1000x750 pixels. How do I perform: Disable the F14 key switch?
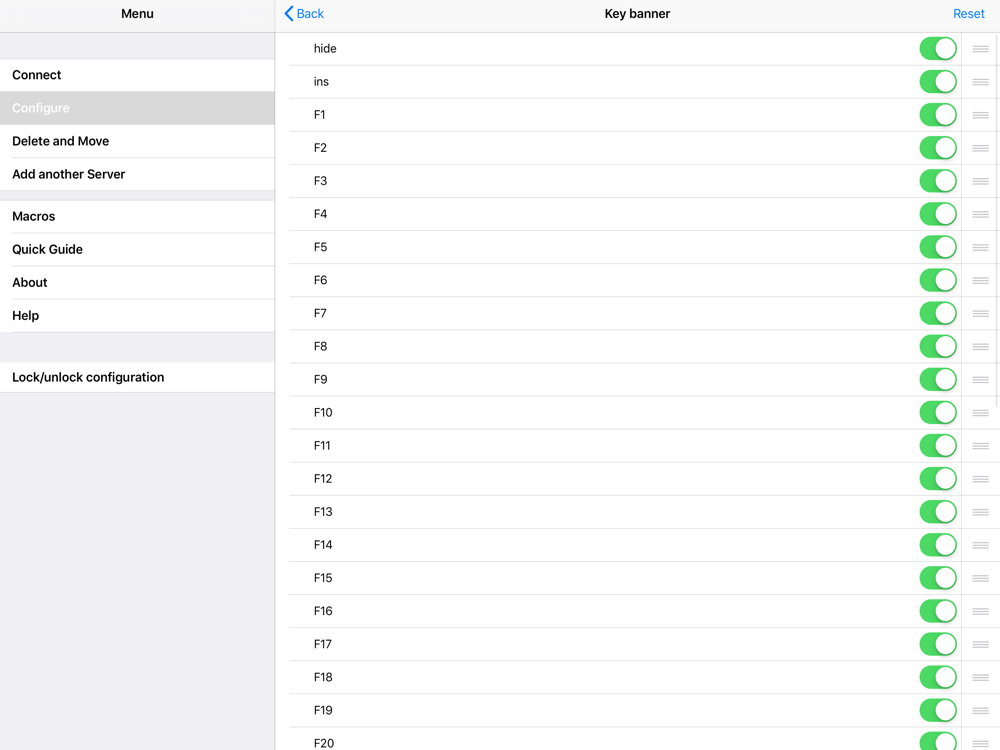click(938, 545)
